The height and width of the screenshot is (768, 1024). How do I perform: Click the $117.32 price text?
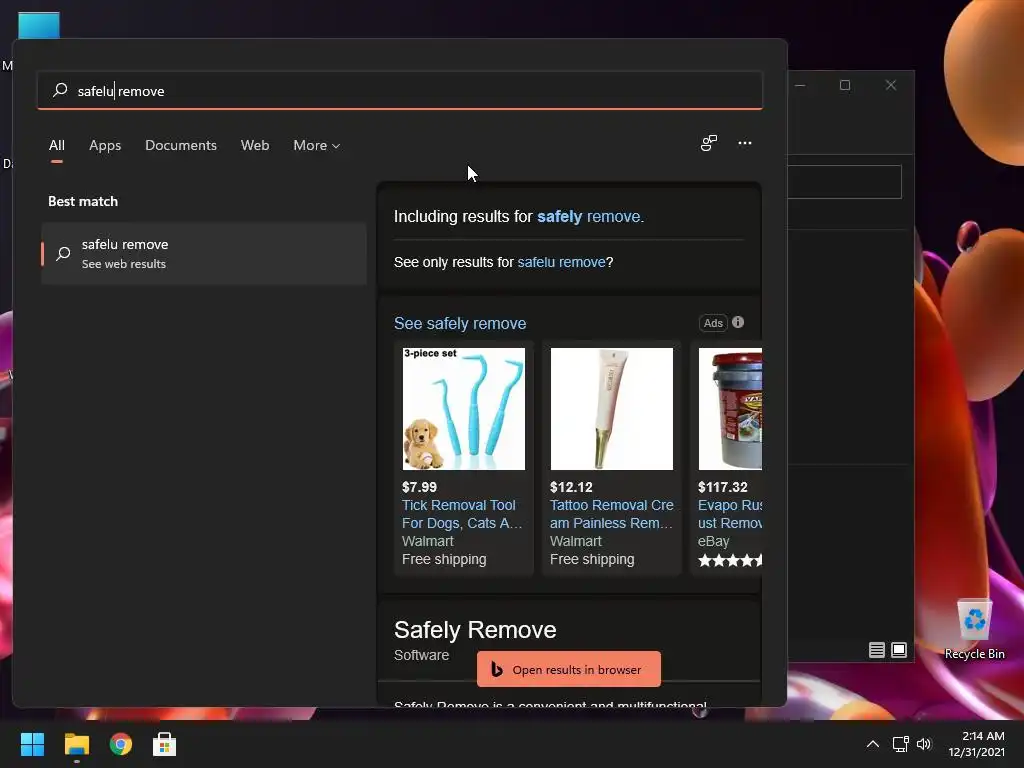click(722, 487)
